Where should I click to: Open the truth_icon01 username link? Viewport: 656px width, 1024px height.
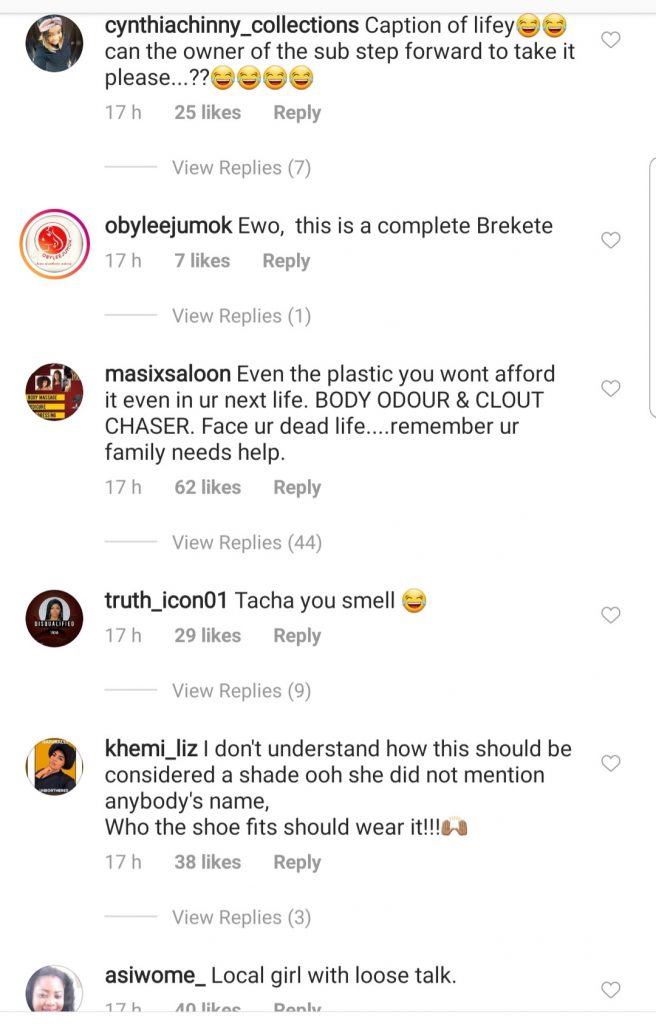168,601
